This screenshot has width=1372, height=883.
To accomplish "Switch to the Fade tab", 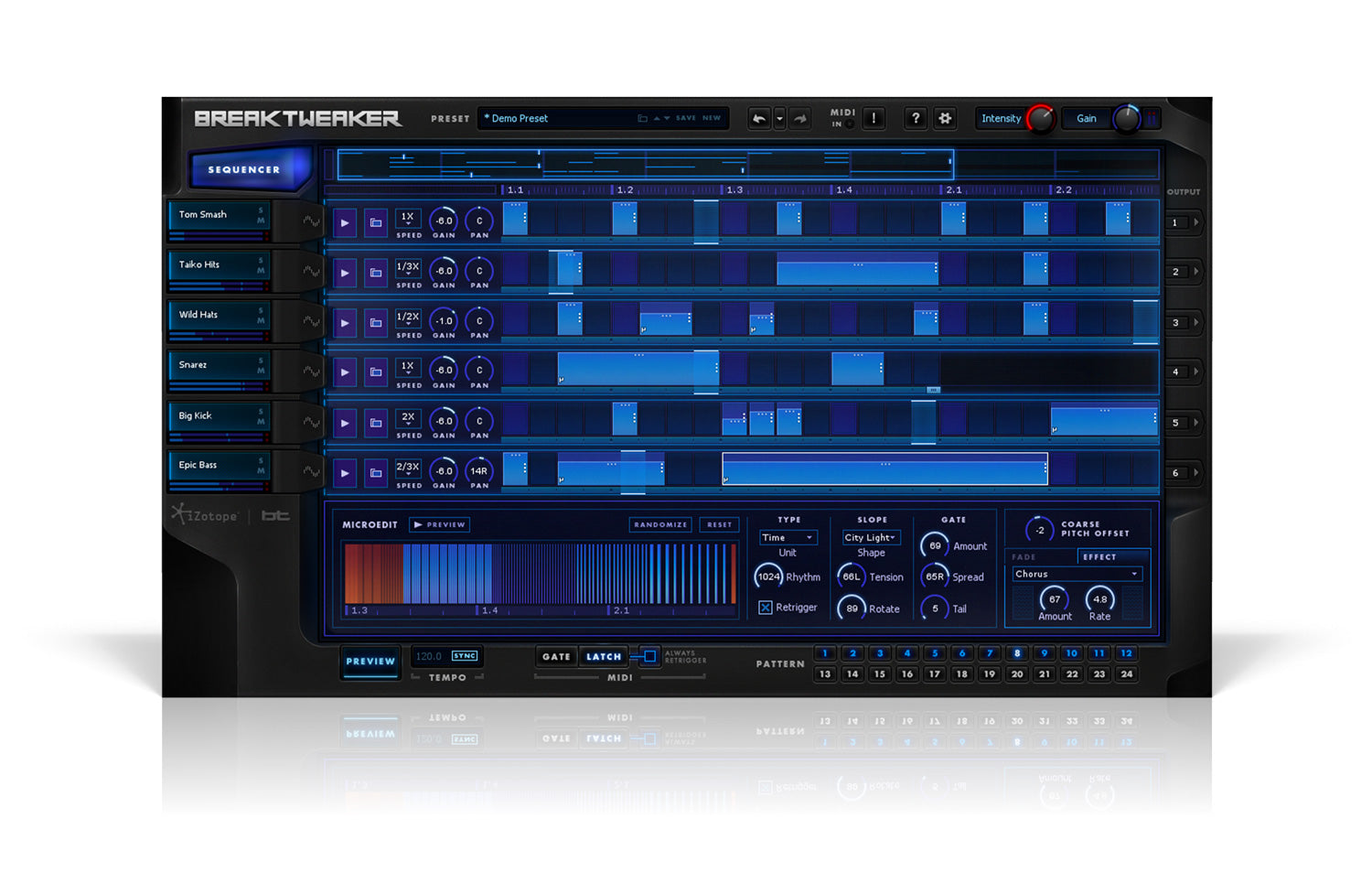I will (1024, 557).
